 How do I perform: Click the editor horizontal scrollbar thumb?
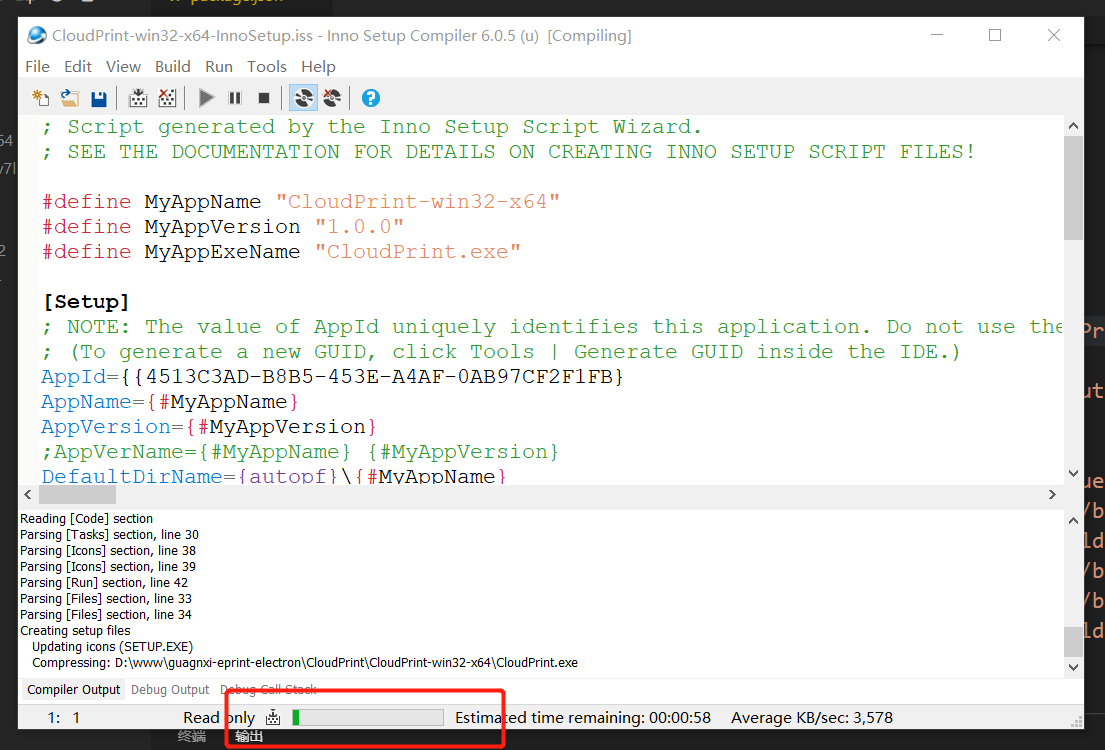coord(77,494)
